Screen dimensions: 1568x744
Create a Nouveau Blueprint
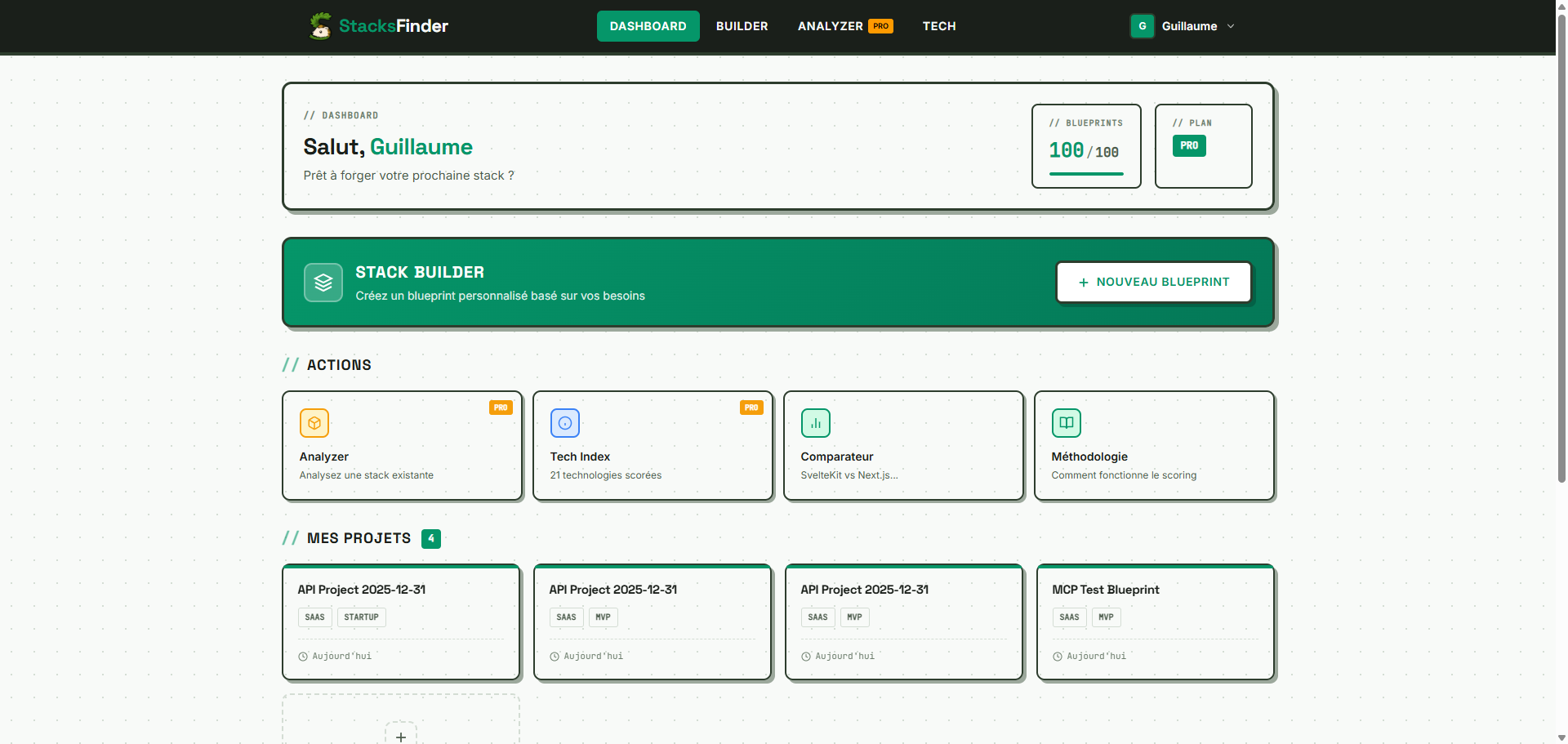(1154, 282)
